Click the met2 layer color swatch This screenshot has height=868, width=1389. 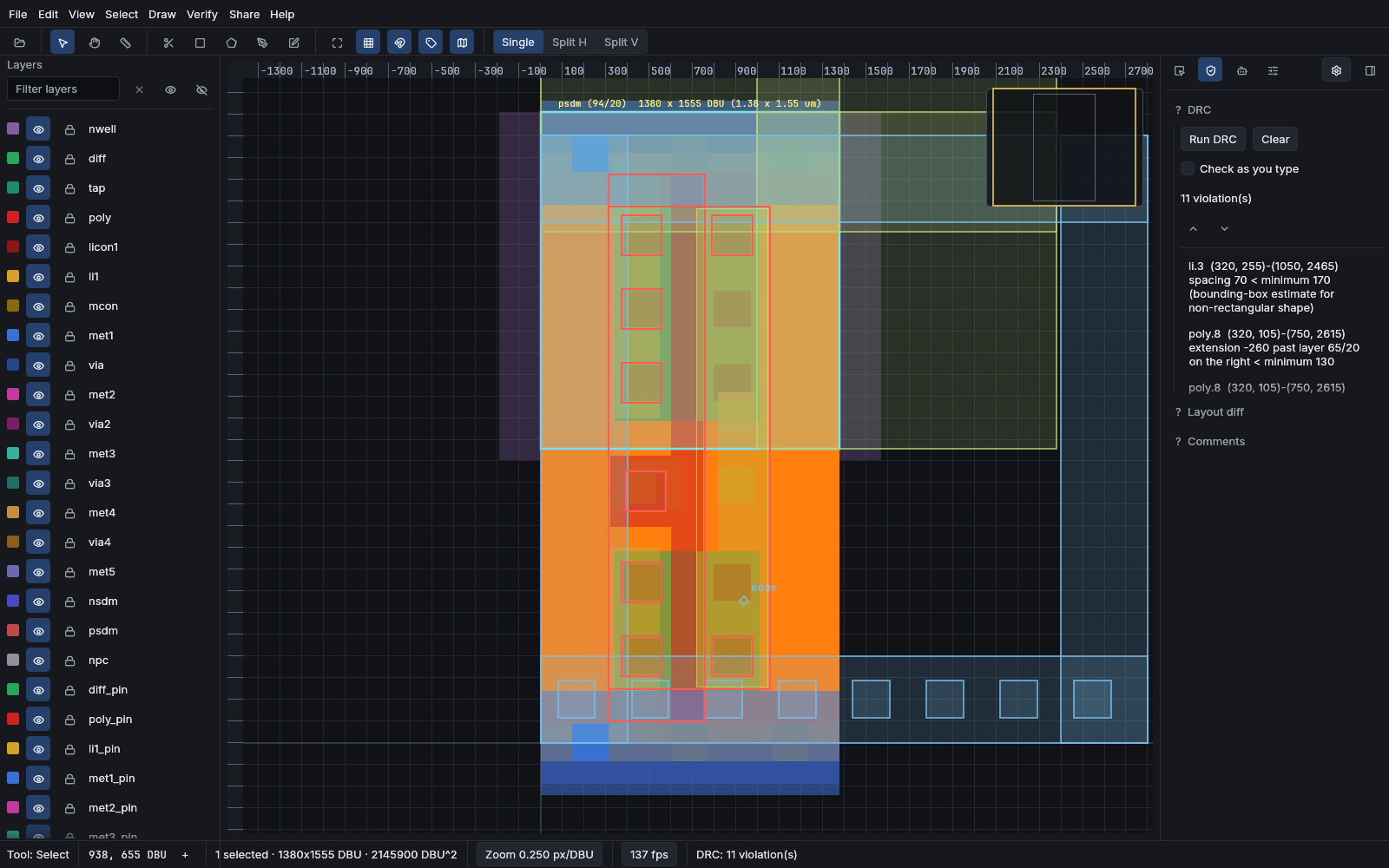pyautogui.click(x=13, y=394)
